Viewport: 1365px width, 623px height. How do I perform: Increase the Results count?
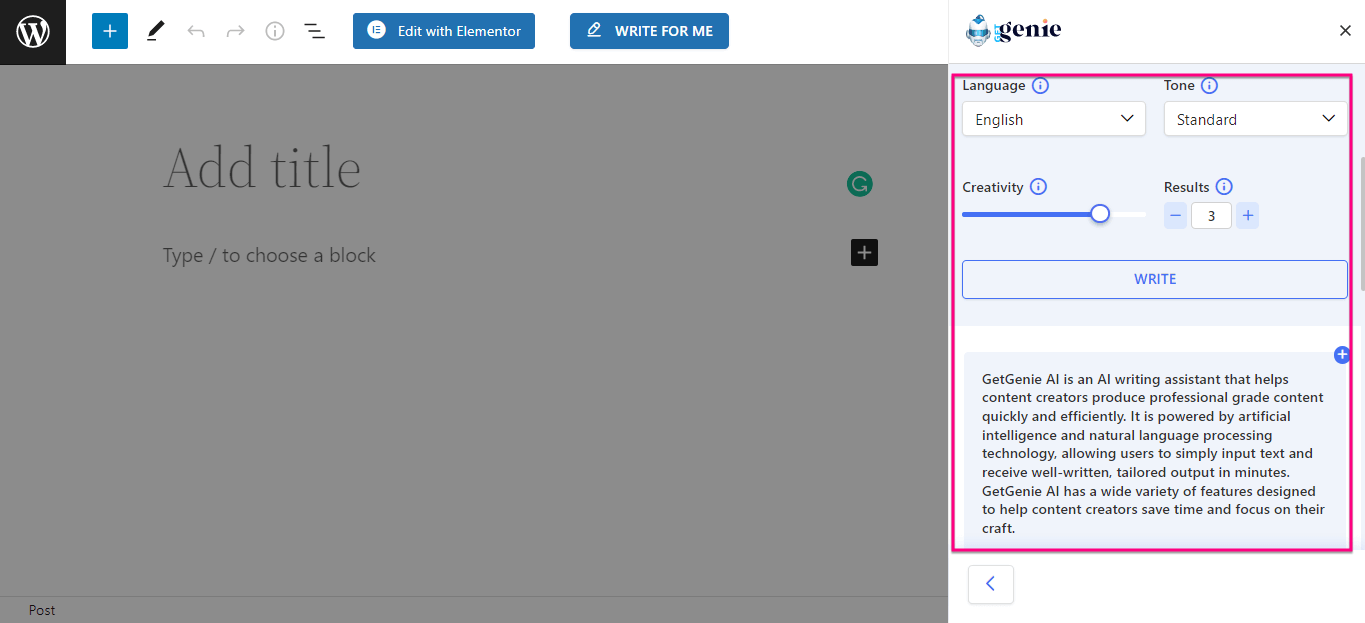[x=1247, y=215]
